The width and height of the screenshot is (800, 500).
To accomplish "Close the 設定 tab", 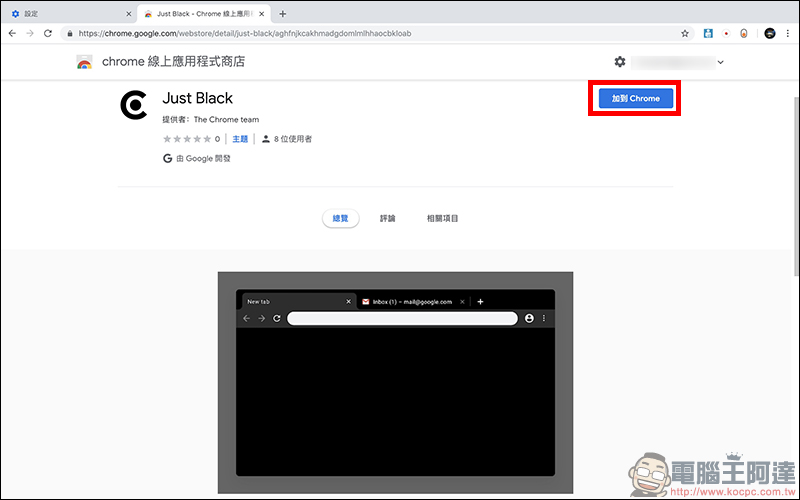I will click(x=128, y=14).
